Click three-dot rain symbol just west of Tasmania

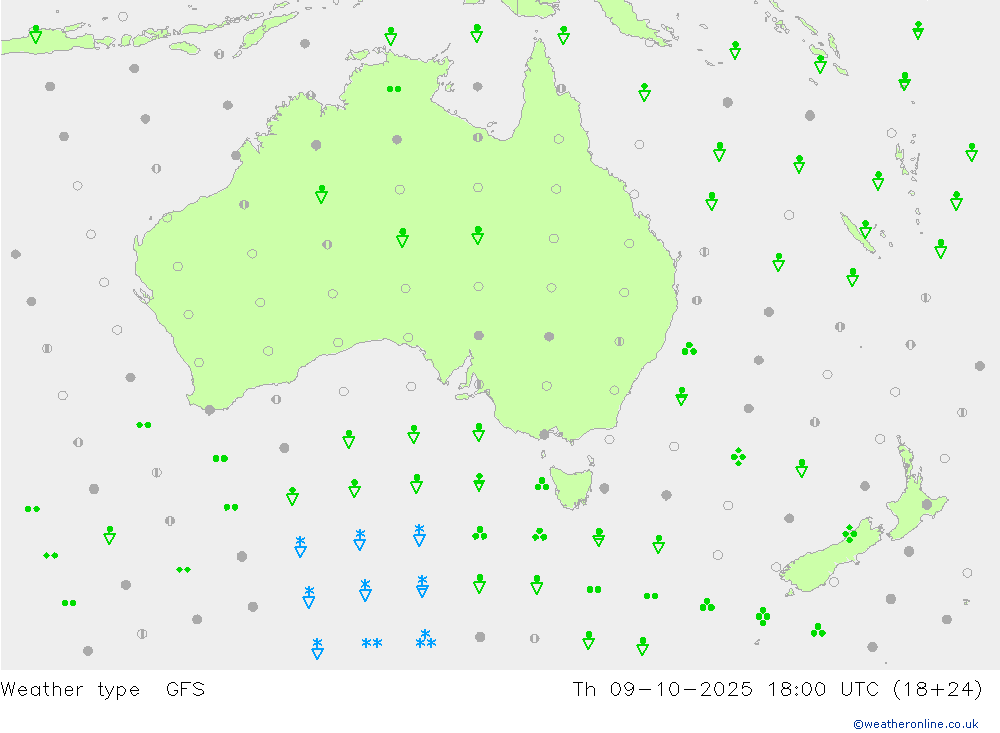click(541, 484)
